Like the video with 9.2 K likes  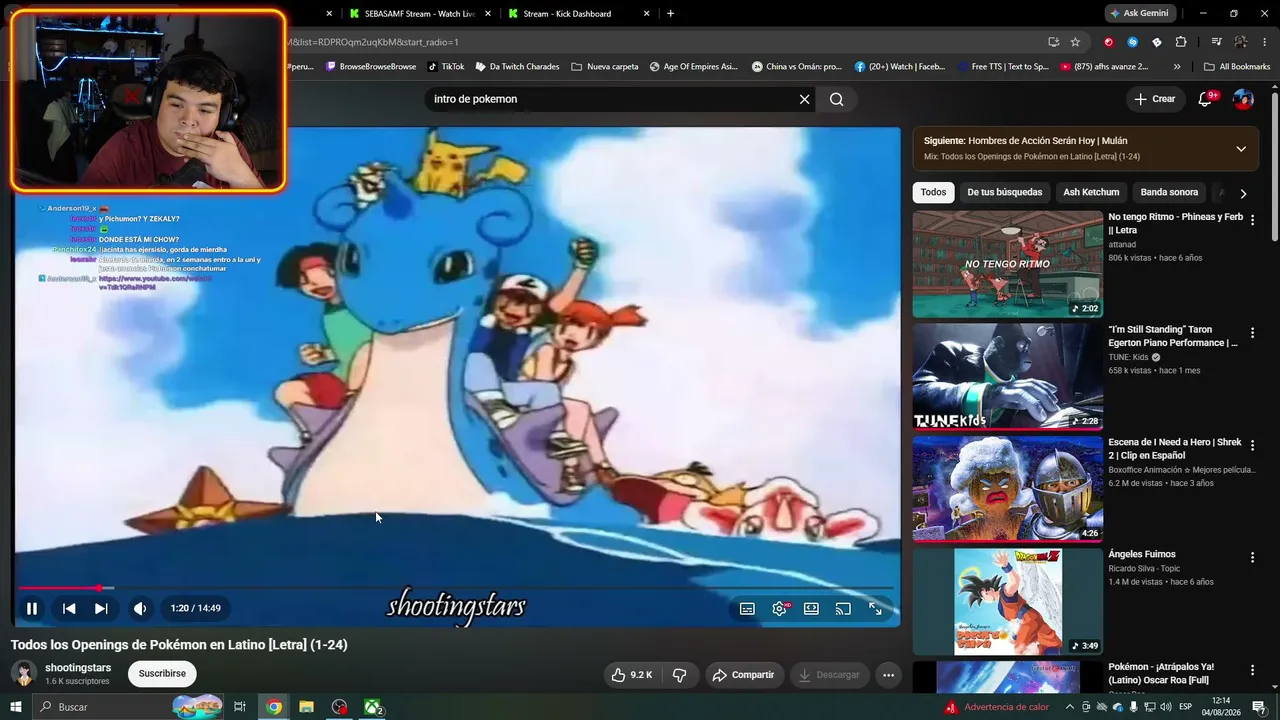632,675
